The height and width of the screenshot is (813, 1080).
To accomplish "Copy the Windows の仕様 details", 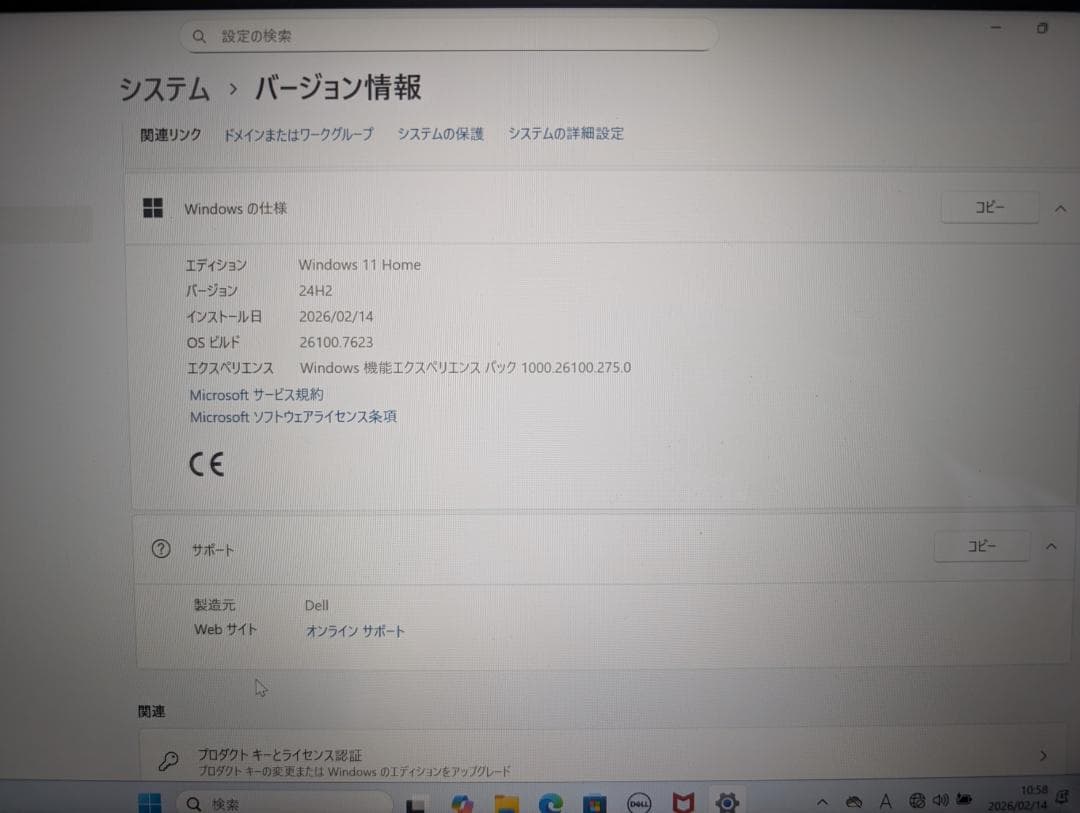I will (989, 207).
